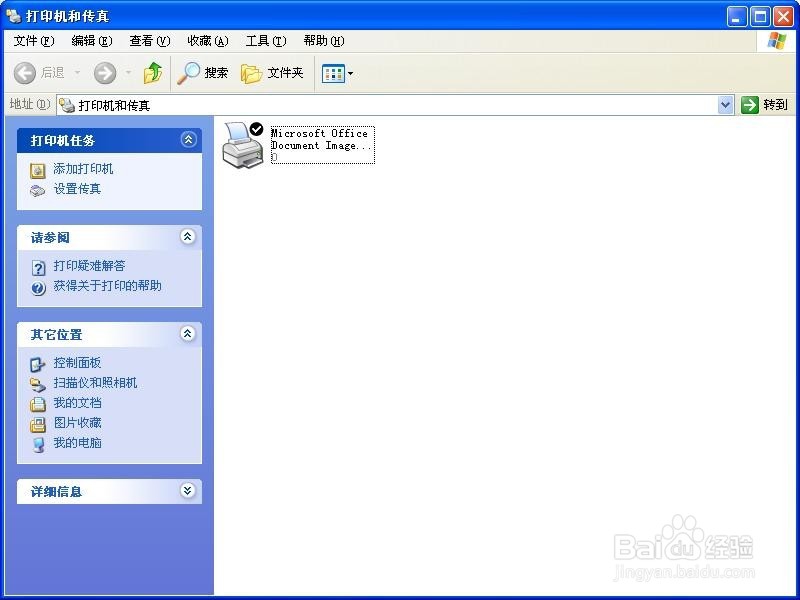
Task: Go to 图片收藏 link
Action: [x=78, y=423]
